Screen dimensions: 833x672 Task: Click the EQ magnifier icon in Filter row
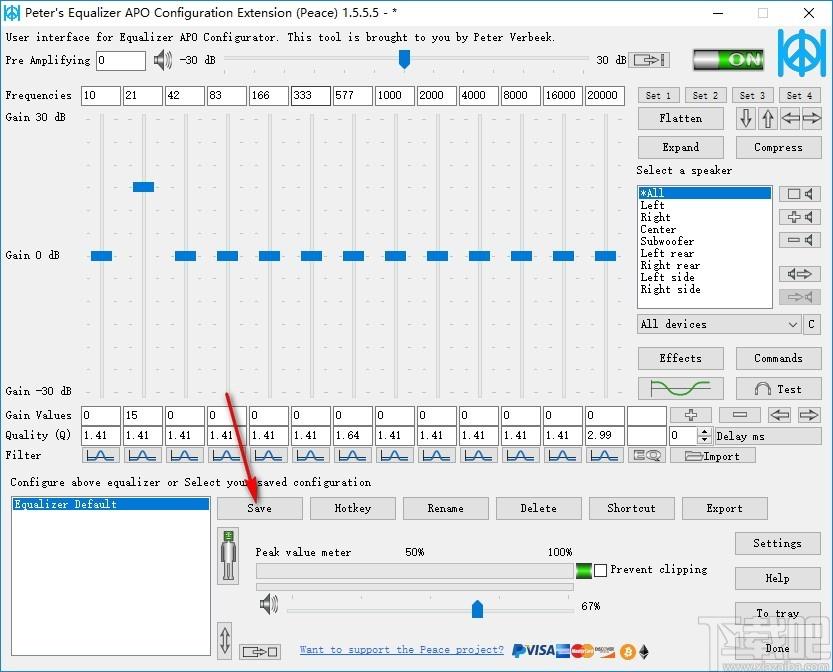(647, 455)
